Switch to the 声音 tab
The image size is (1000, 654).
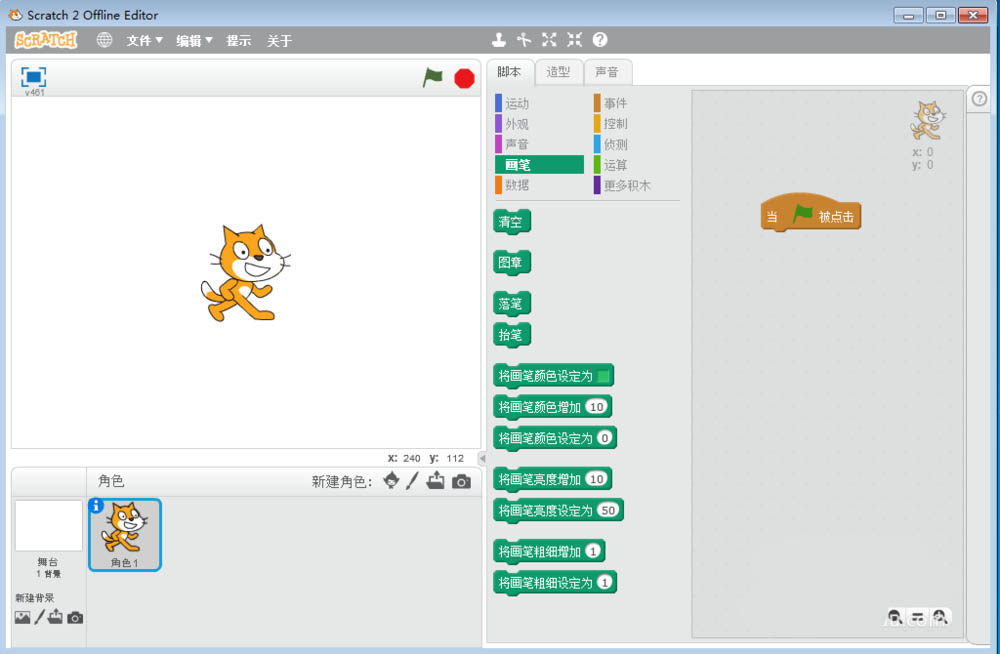click(x=607, y=72)
